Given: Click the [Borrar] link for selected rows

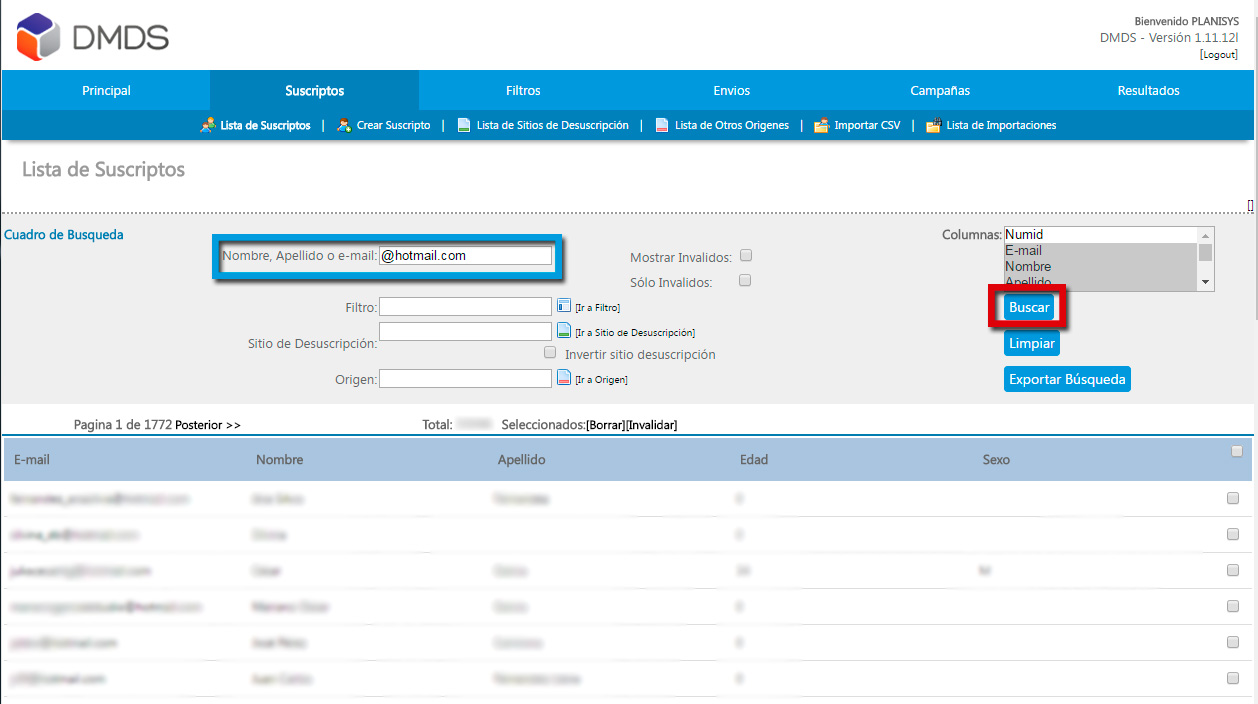Looking at the screenshot, I should point(606,425).
